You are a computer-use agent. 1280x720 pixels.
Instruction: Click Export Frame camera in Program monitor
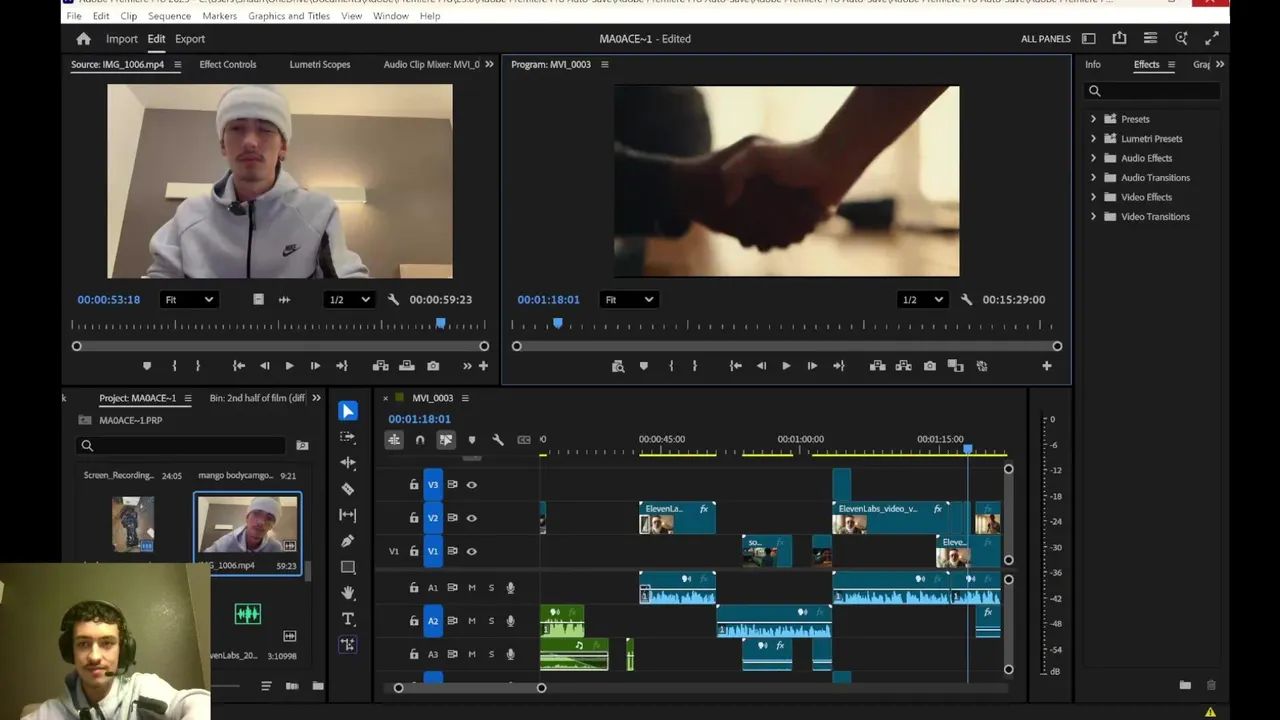pyautogui.click(x=929, y=366)
